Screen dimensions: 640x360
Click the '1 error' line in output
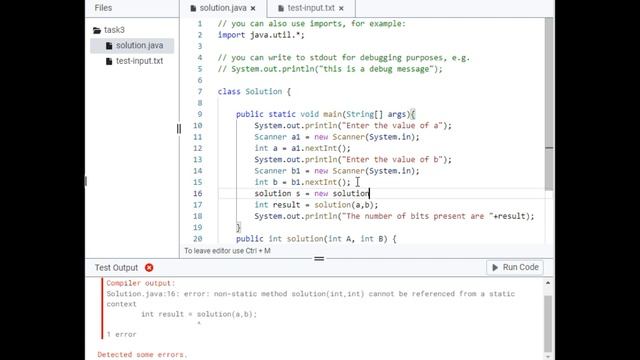[121, 334]
